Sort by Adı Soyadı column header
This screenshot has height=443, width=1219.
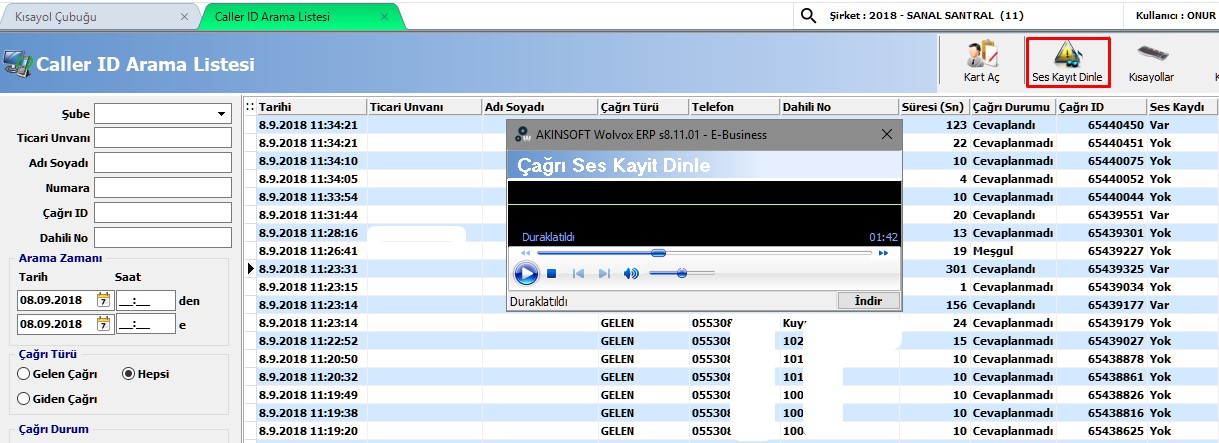pyautogui.click(x=539, y=107)
